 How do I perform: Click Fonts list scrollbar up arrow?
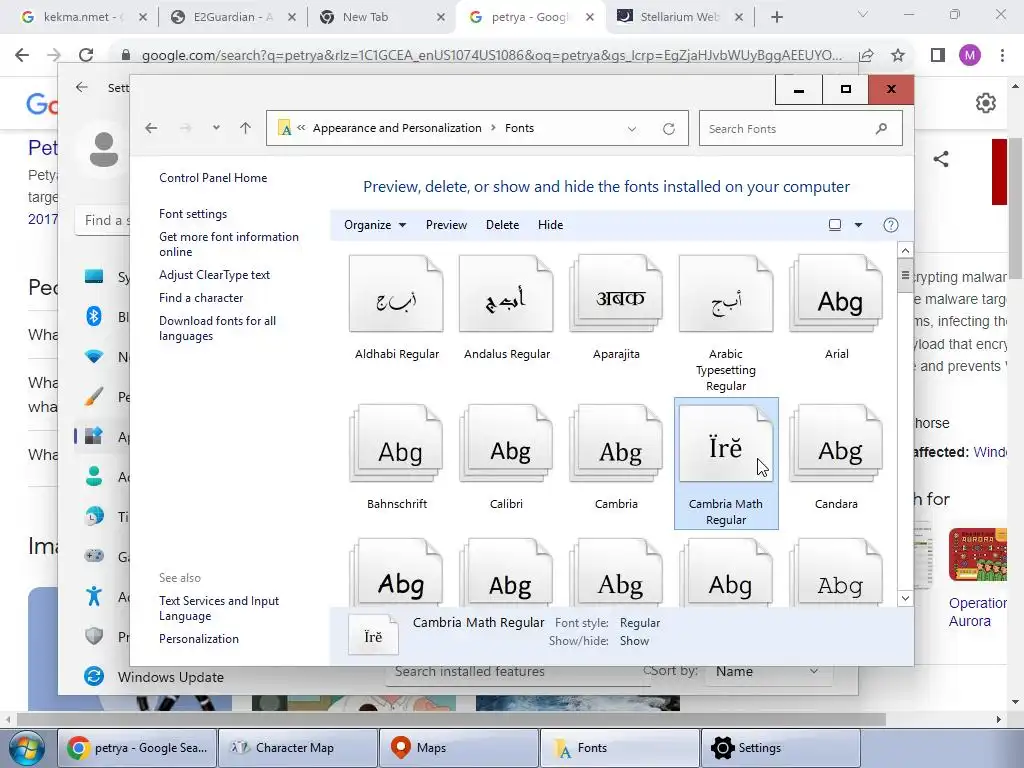tap(905, 250)
